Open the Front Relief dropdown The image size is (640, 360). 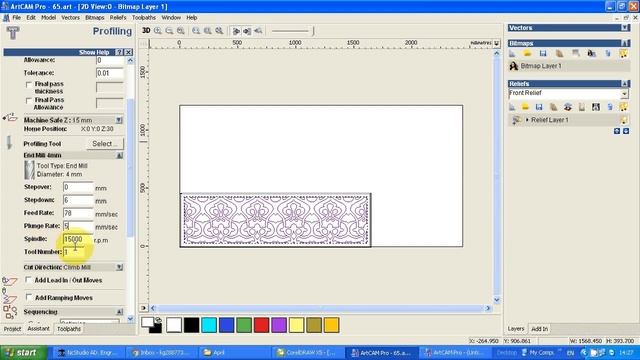624,94
